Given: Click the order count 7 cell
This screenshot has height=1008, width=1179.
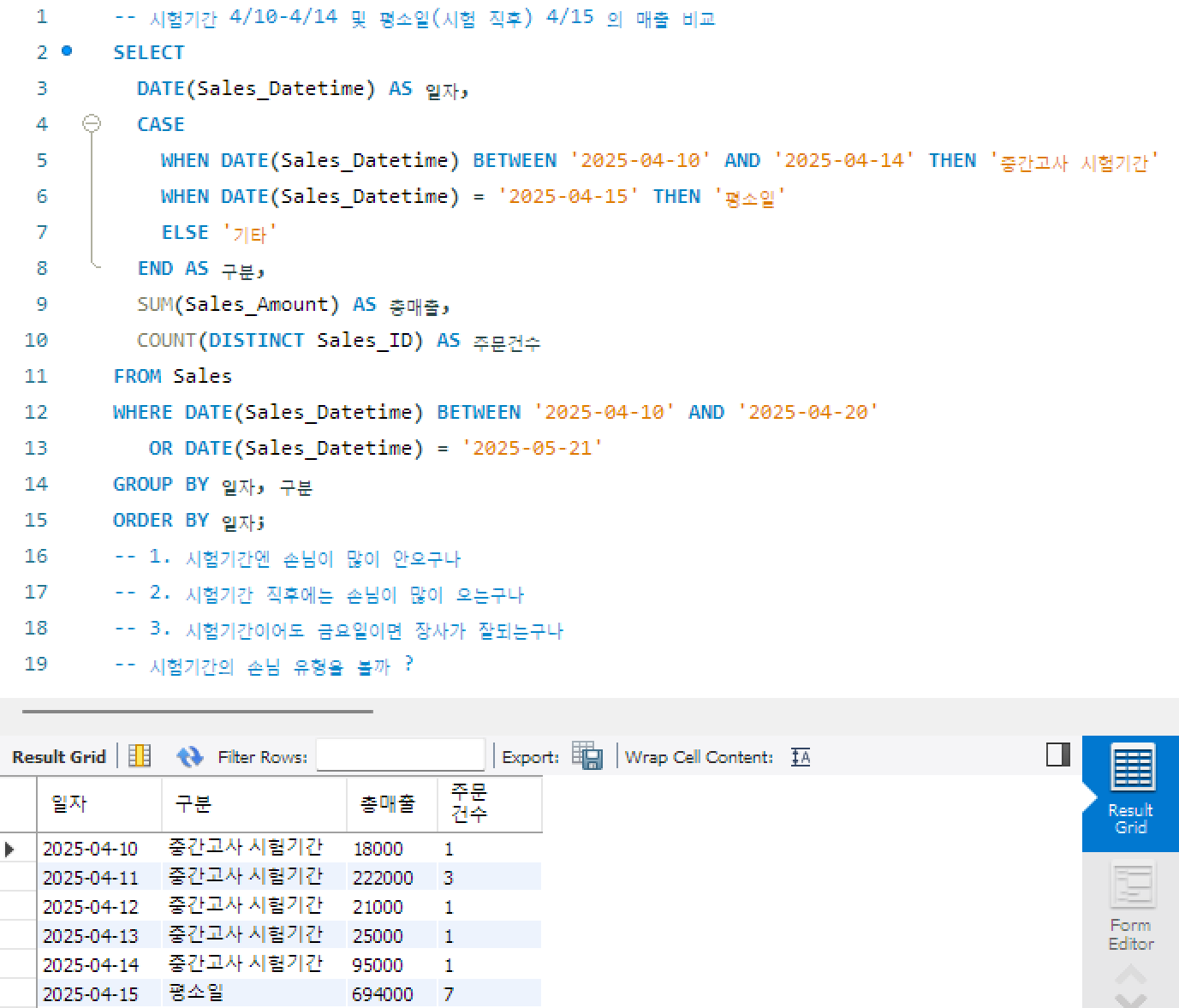Looking at the screenshot, I should click(x=490, y=993).
